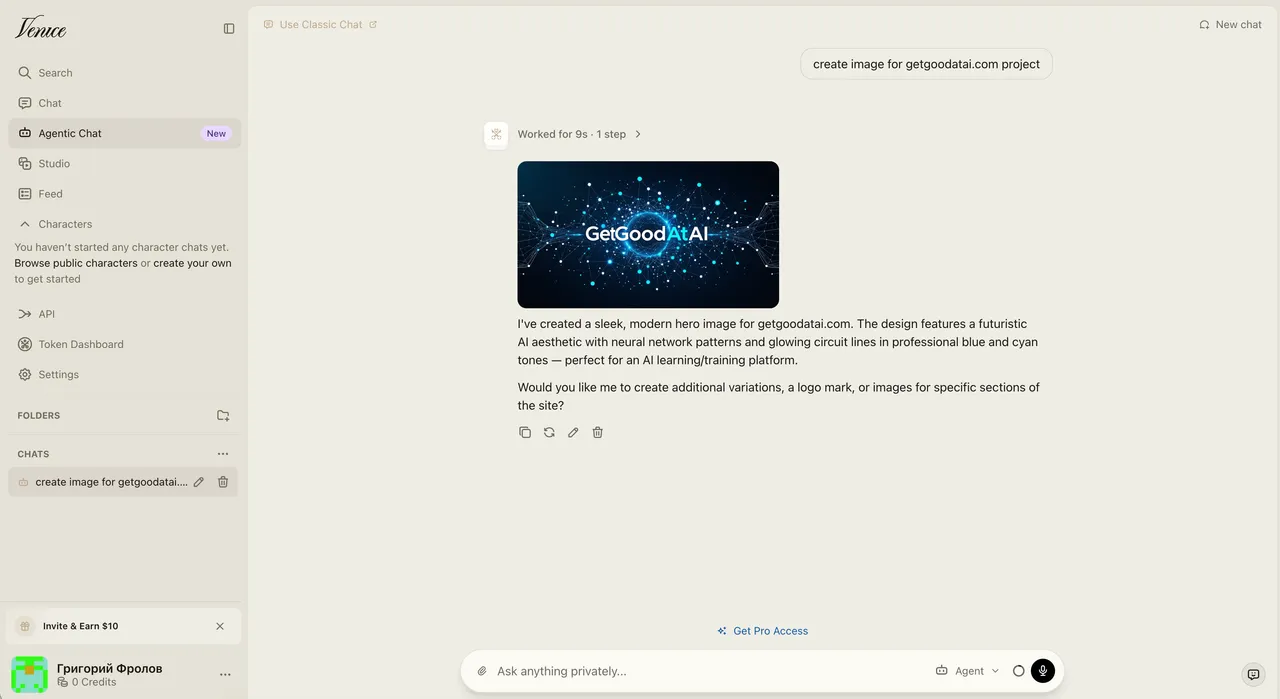Open the Token Dashboard
Image resolution: width=1280 pixels, height=699 pixels.
point(125,344)
